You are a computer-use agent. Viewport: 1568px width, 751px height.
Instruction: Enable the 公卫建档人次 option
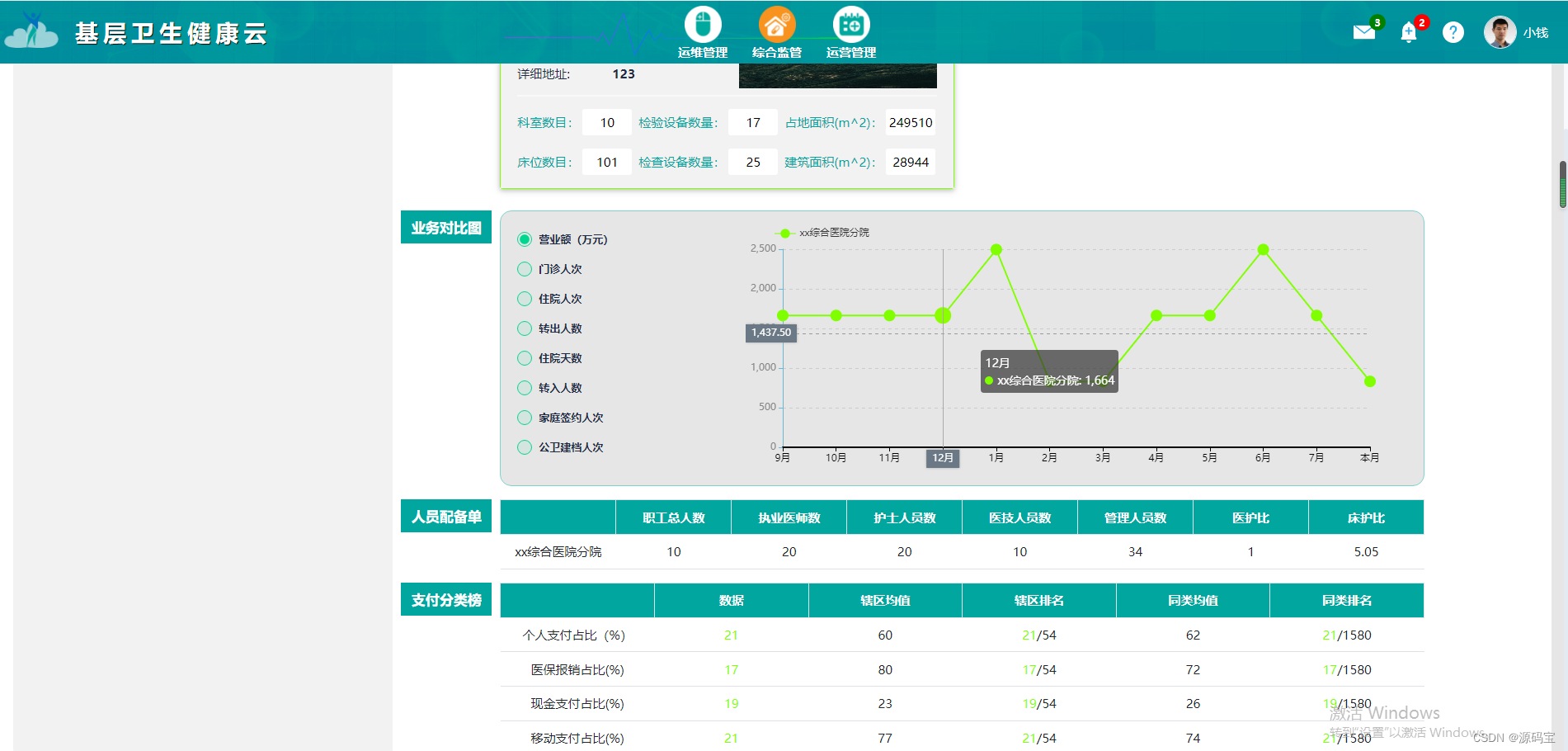pos(525,446)
